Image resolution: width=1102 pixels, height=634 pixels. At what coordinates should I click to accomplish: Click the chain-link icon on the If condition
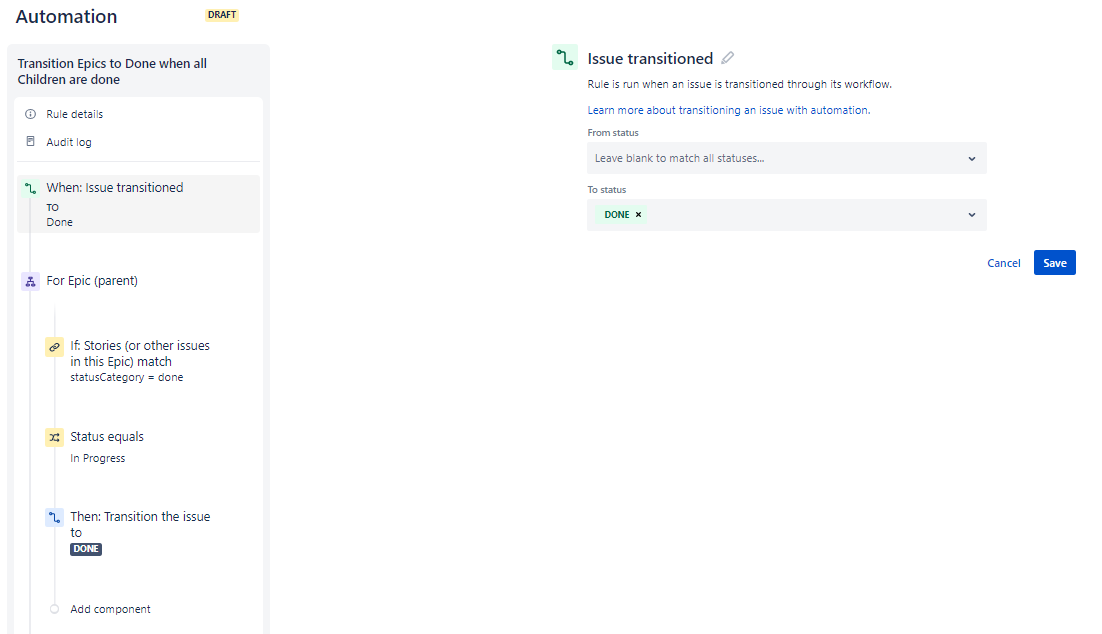click(54, 347)
